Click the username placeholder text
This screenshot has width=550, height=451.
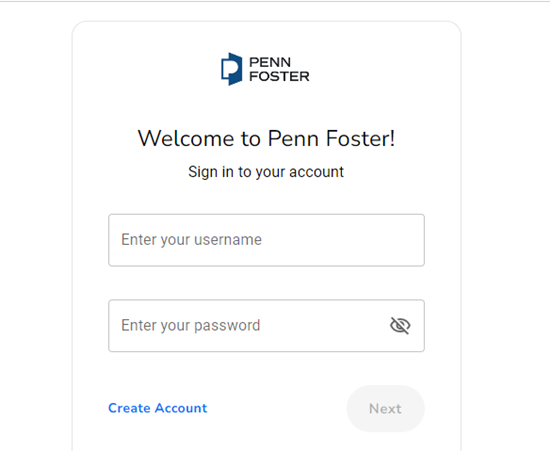coord(192,240)
